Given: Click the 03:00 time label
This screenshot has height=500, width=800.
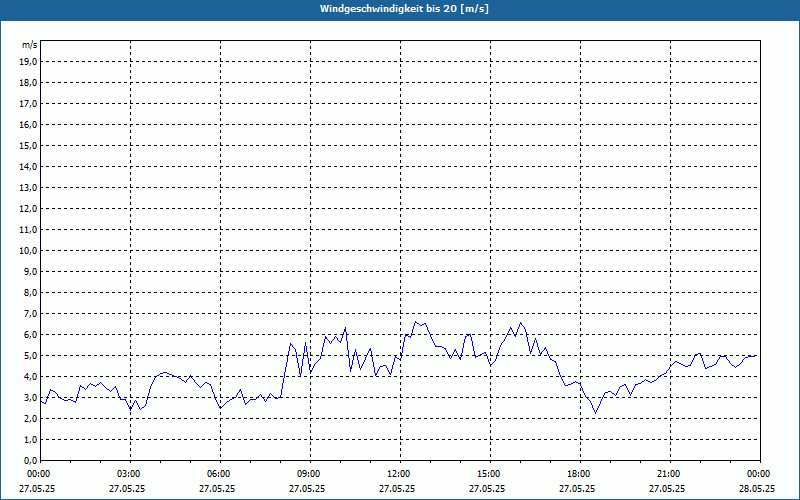Looking at the screenshot, I should [x=130, y=474].
